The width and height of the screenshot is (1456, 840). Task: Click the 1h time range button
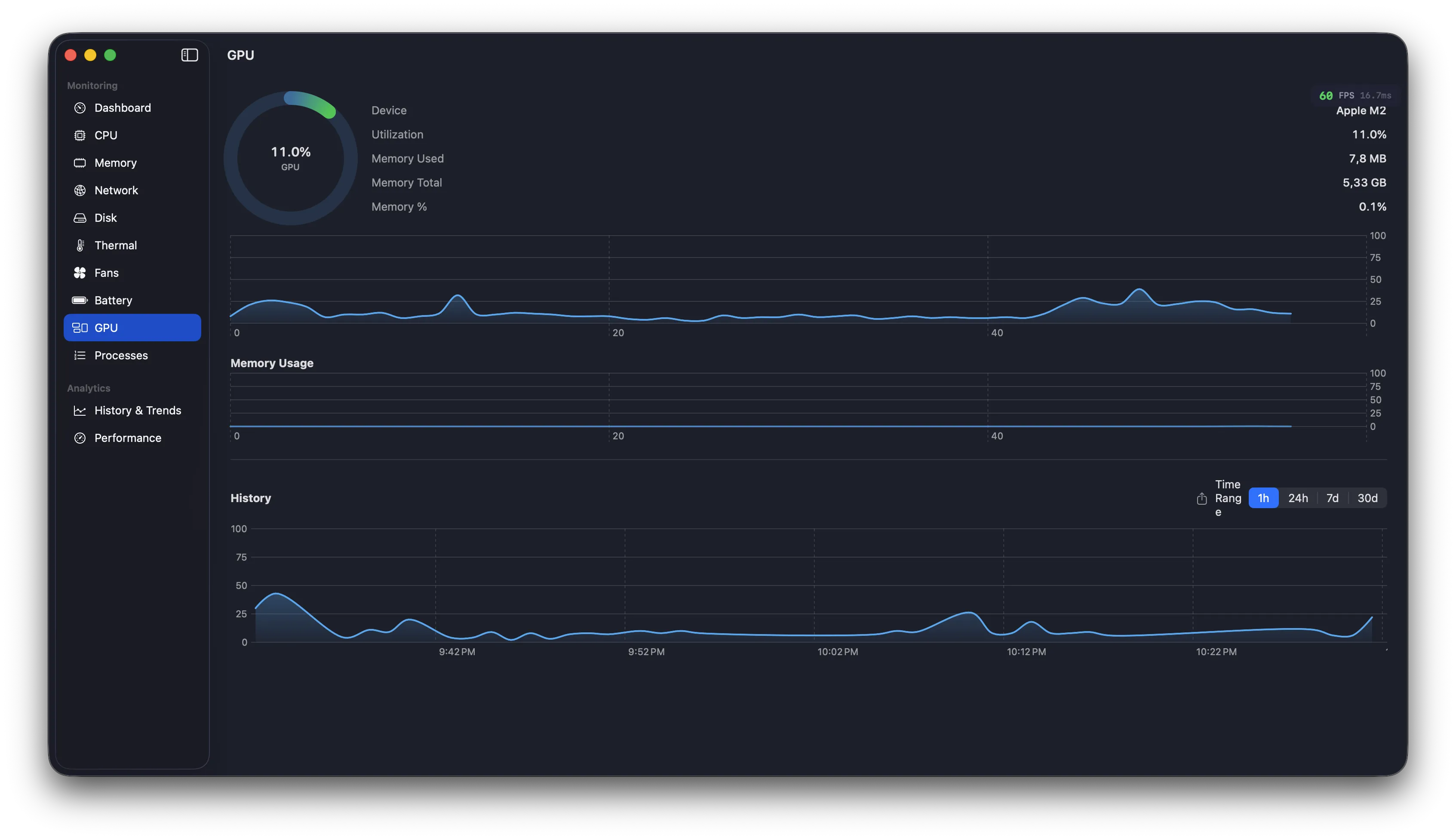click(1263, 498)
